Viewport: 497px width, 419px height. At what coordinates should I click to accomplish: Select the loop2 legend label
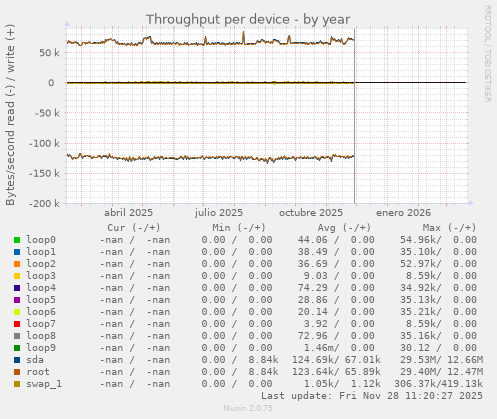coord(41,264)
